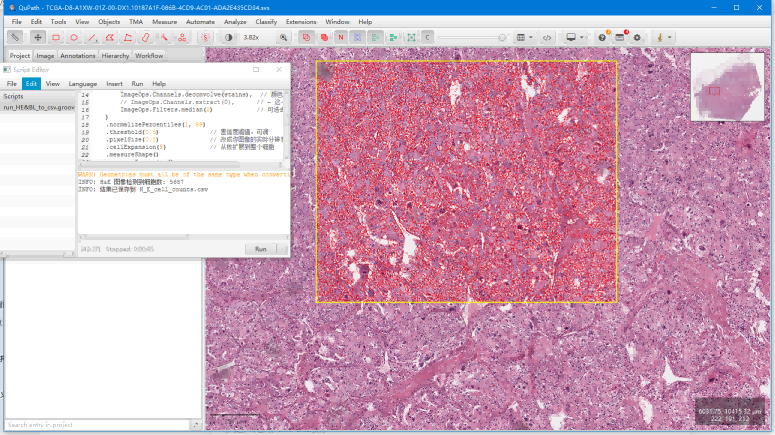Toggle show annotation names button
The width and height of the screenshot is (775, 435).
(341, 37)
